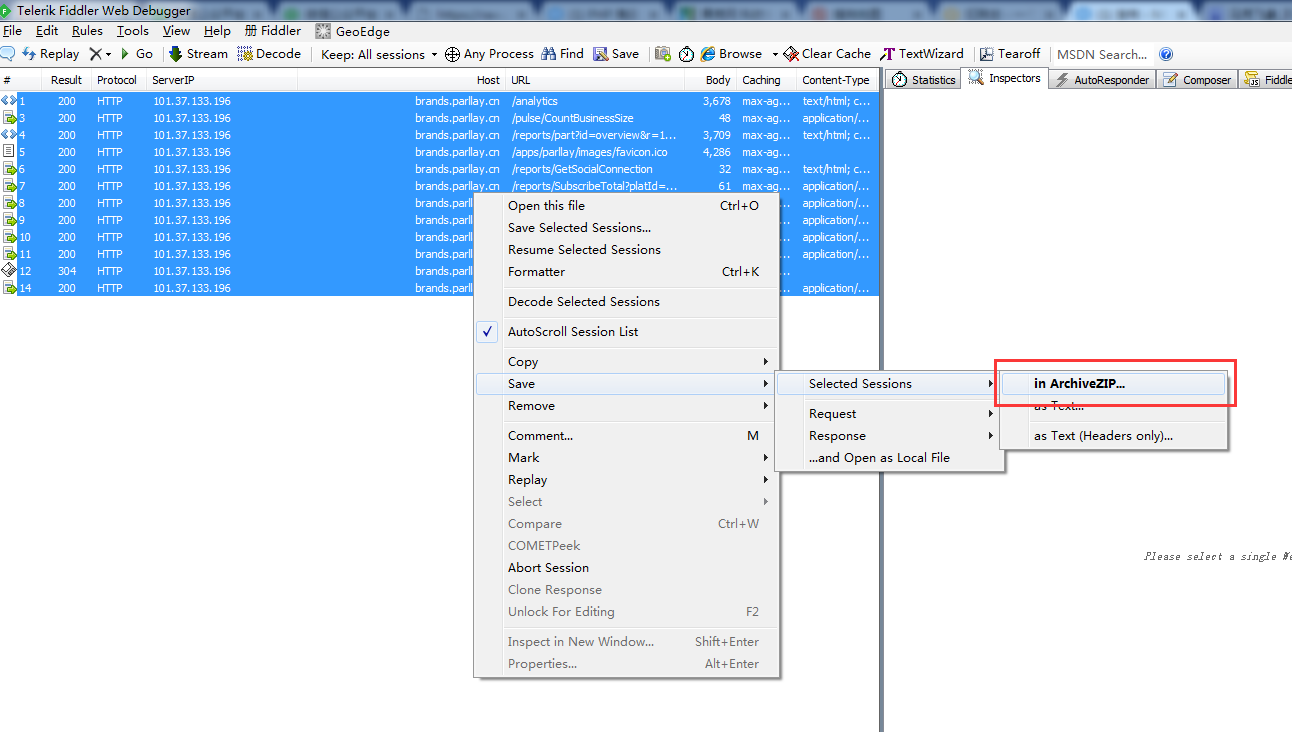
Task: Click the Caching column header
Action: pyautogui.click(x=765, y=80)
